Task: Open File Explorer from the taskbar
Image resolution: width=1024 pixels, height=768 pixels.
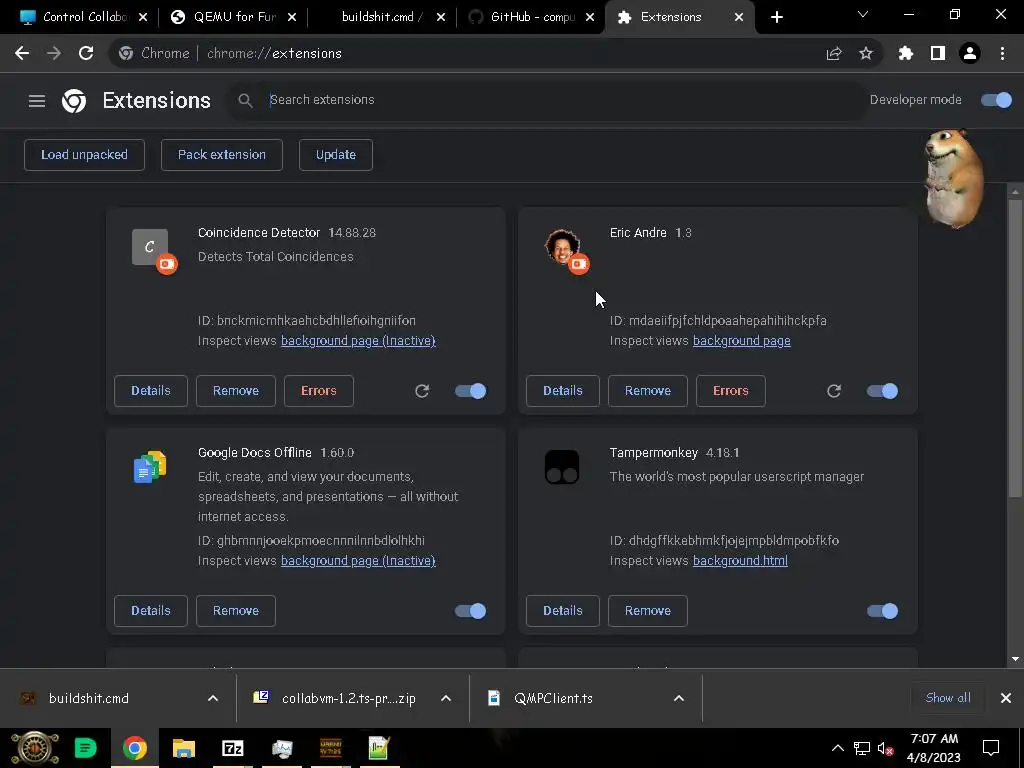Action: tap(184, 748)
